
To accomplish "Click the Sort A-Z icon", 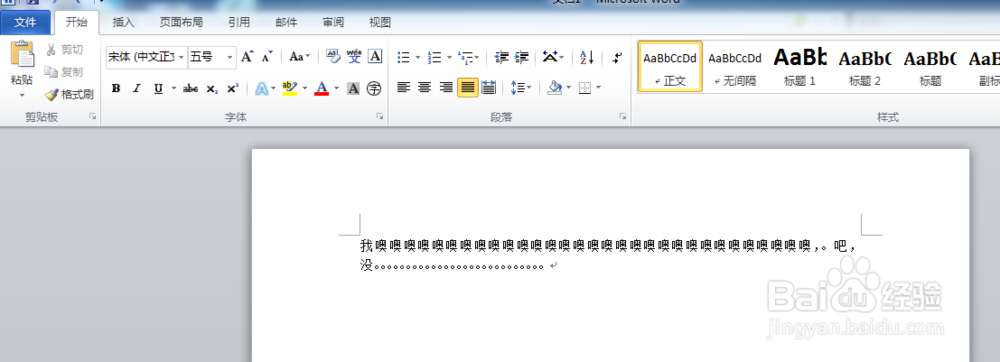I will tap(587, 57).
